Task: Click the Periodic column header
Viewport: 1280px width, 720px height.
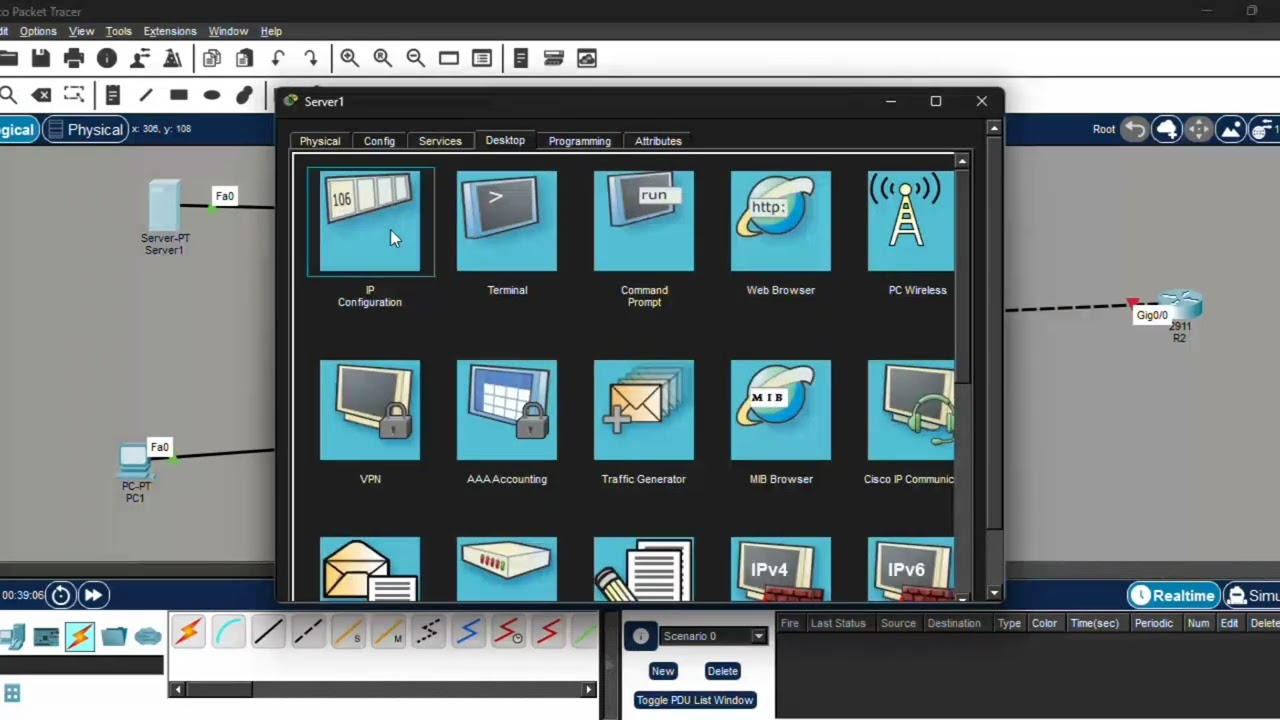Action: coord(1153,623)
